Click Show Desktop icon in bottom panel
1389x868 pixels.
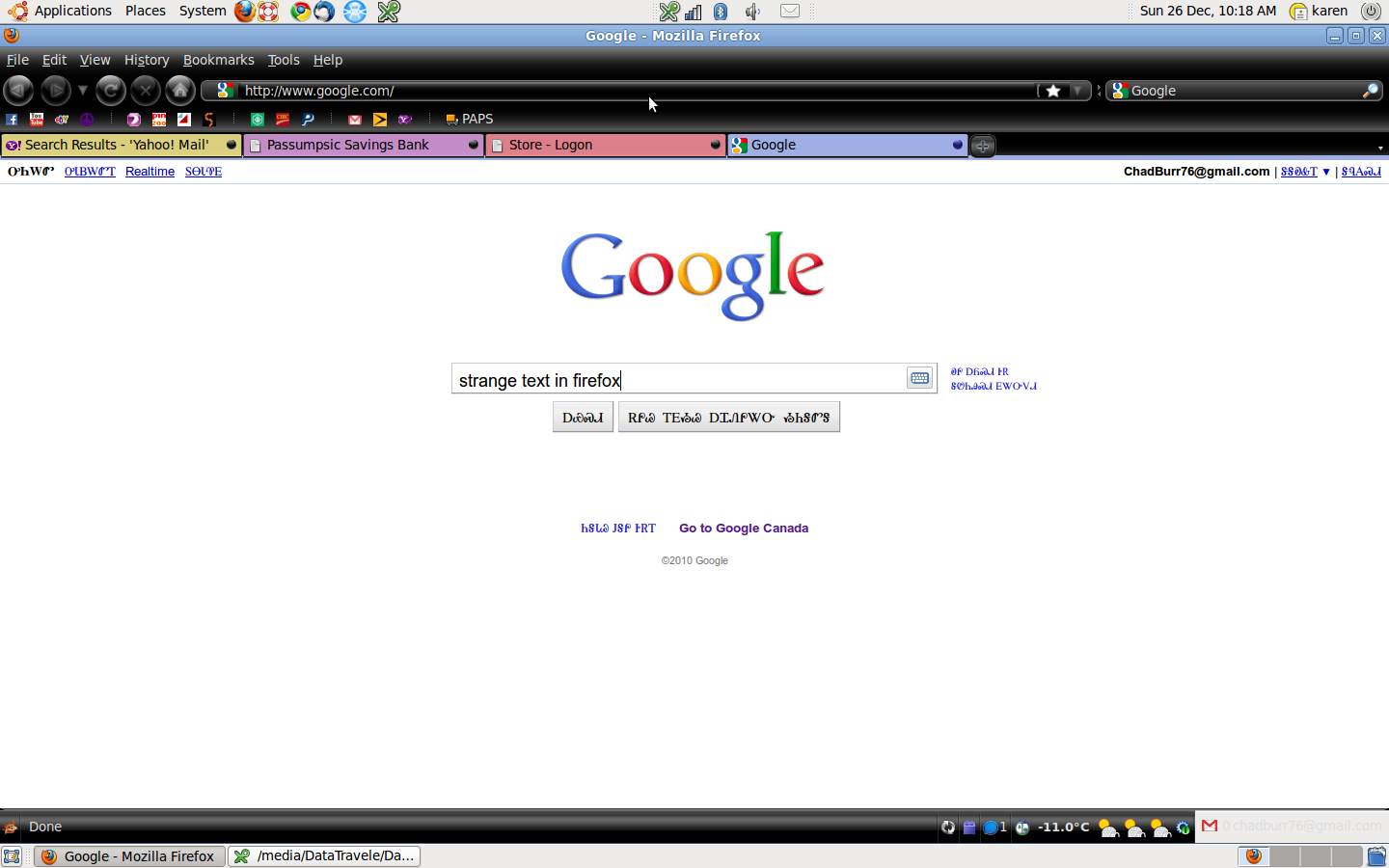point(12,855)
